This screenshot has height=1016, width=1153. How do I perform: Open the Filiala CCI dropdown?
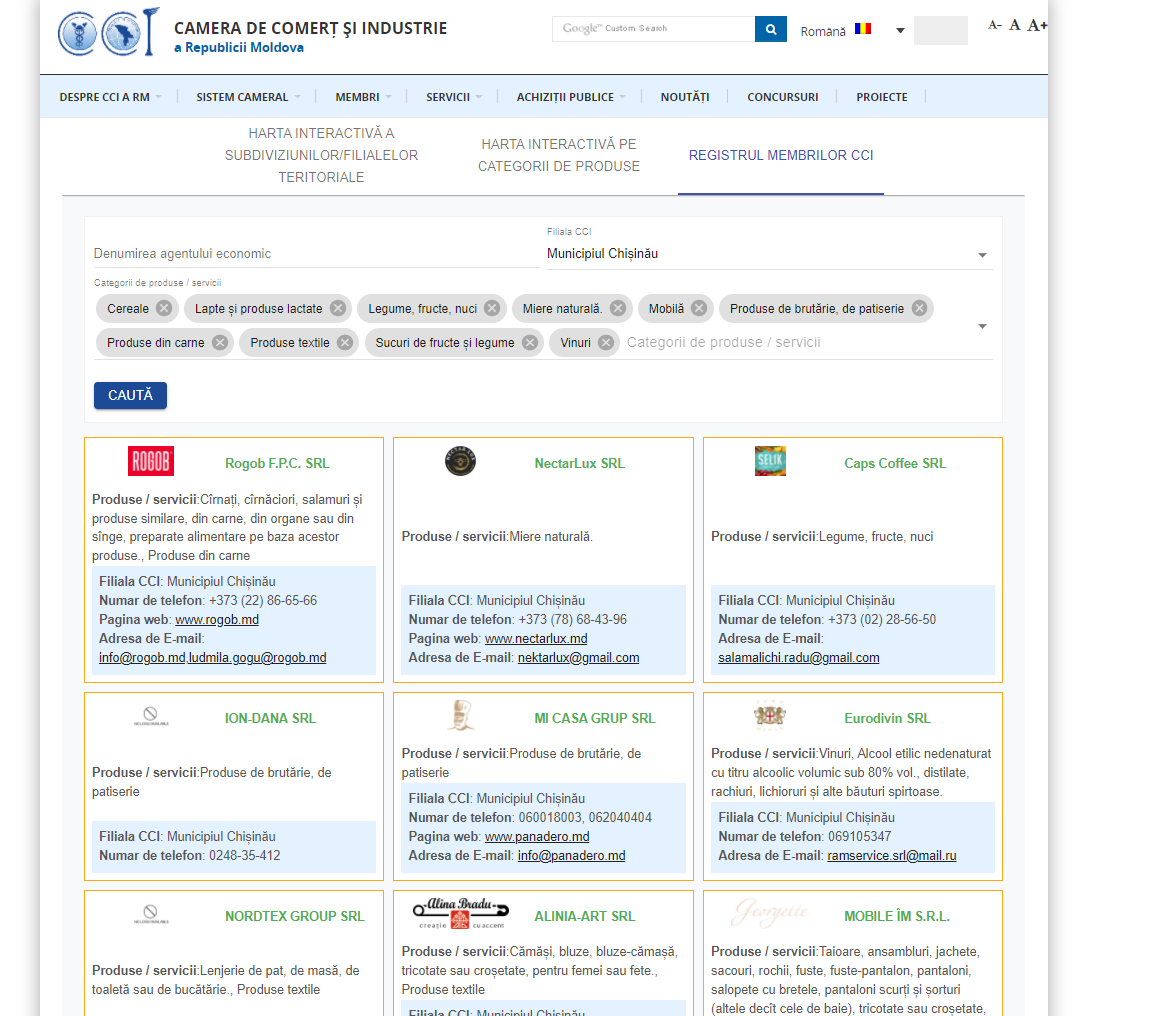pos(768,254)
